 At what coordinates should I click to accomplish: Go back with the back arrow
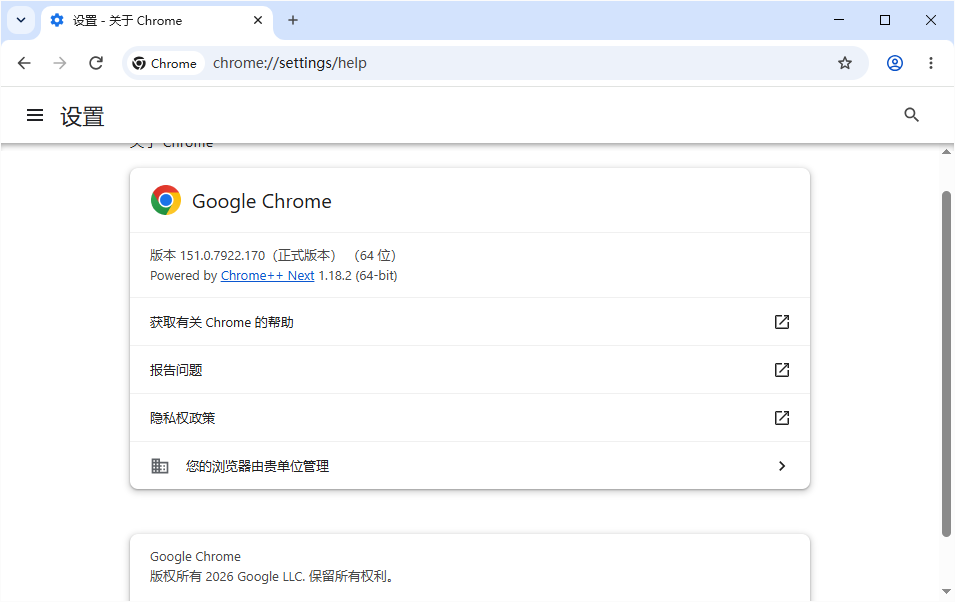[x=24, y=63]
